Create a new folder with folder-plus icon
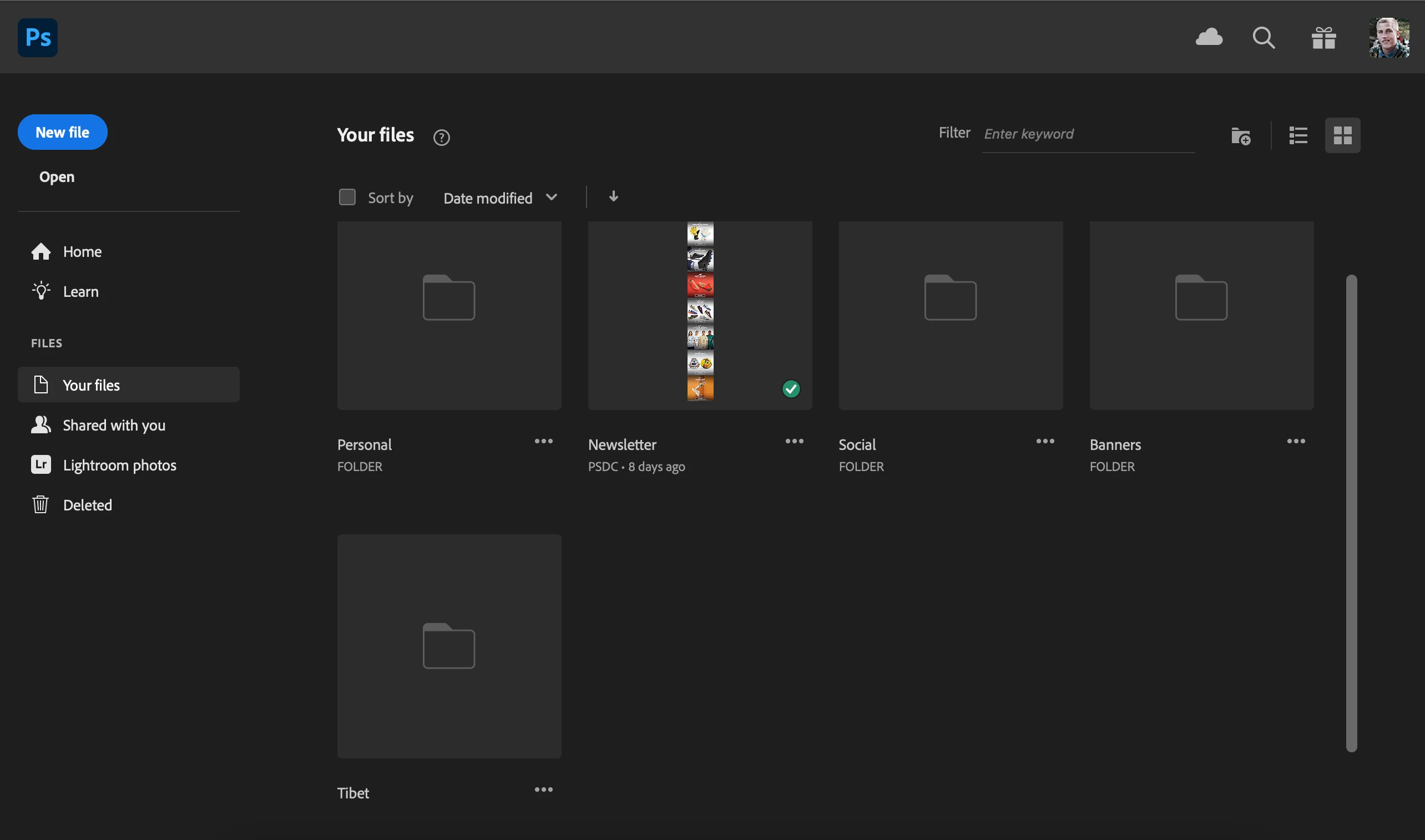Viewport: 1425px width, 840px height. 1240,136
